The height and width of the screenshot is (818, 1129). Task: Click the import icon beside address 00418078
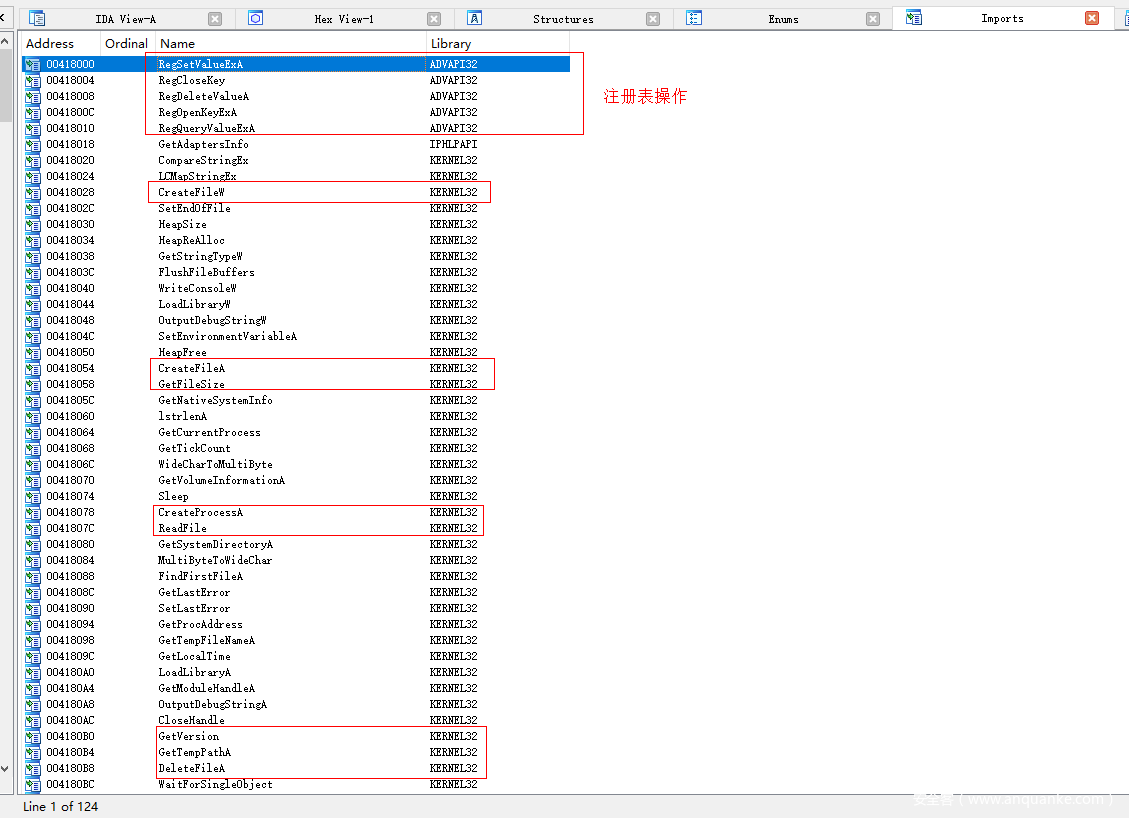tap(33, 512)
